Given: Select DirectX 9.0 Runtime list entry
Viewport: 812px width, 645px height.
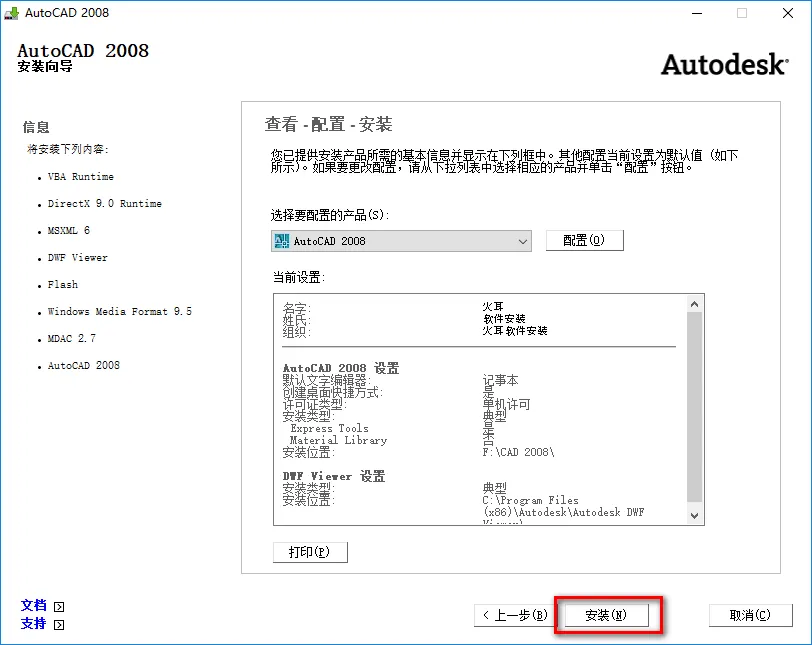Looking at the screenshot, I should (x=105, y=203).
